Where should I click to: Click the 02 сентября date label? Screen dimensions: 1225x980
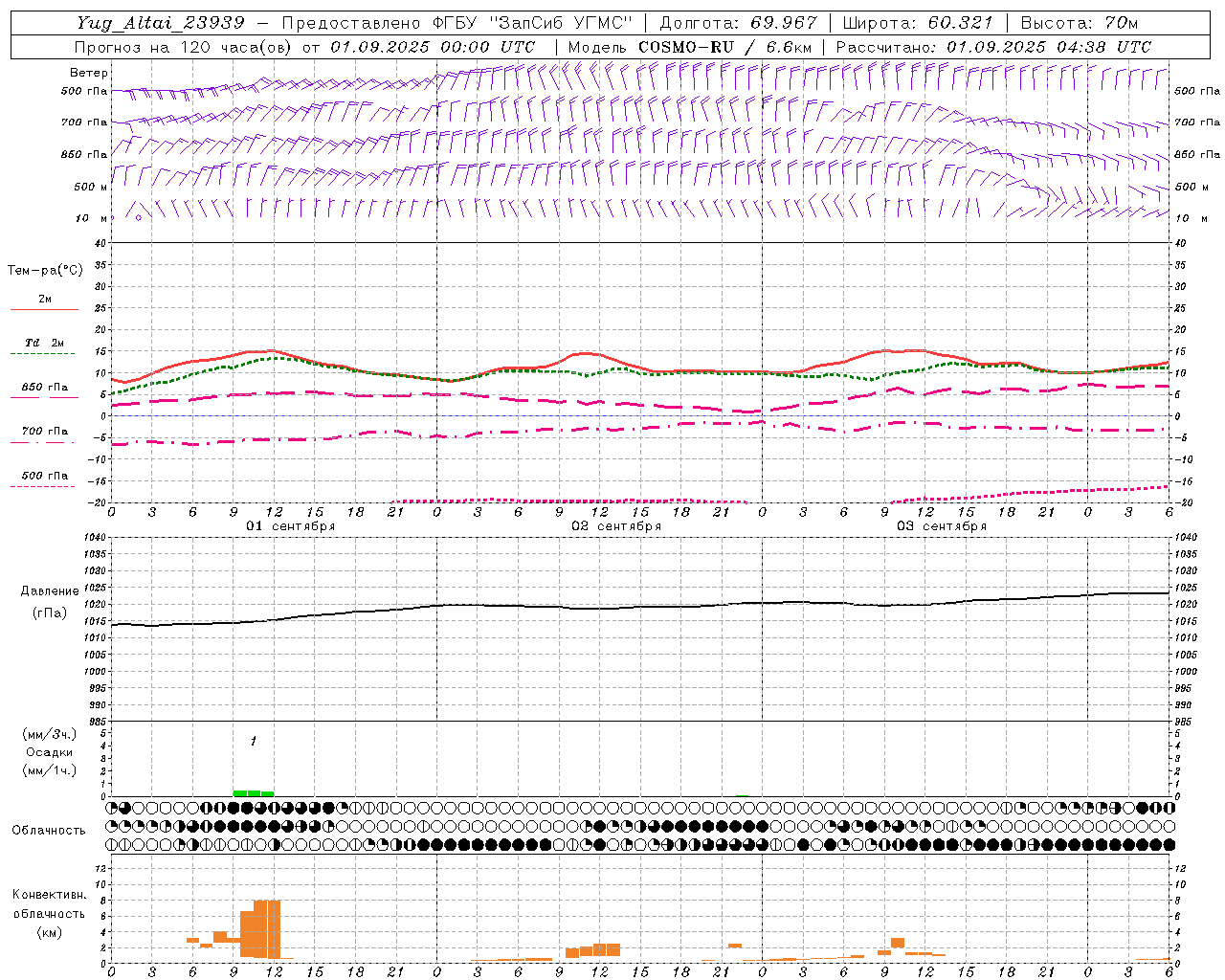point(616,526)
